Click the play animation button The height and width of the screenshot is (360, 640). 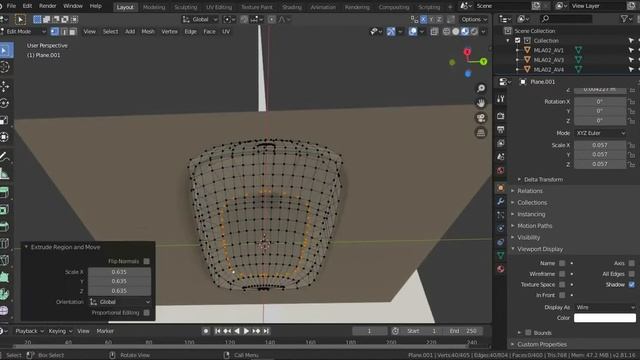(246, 331)
